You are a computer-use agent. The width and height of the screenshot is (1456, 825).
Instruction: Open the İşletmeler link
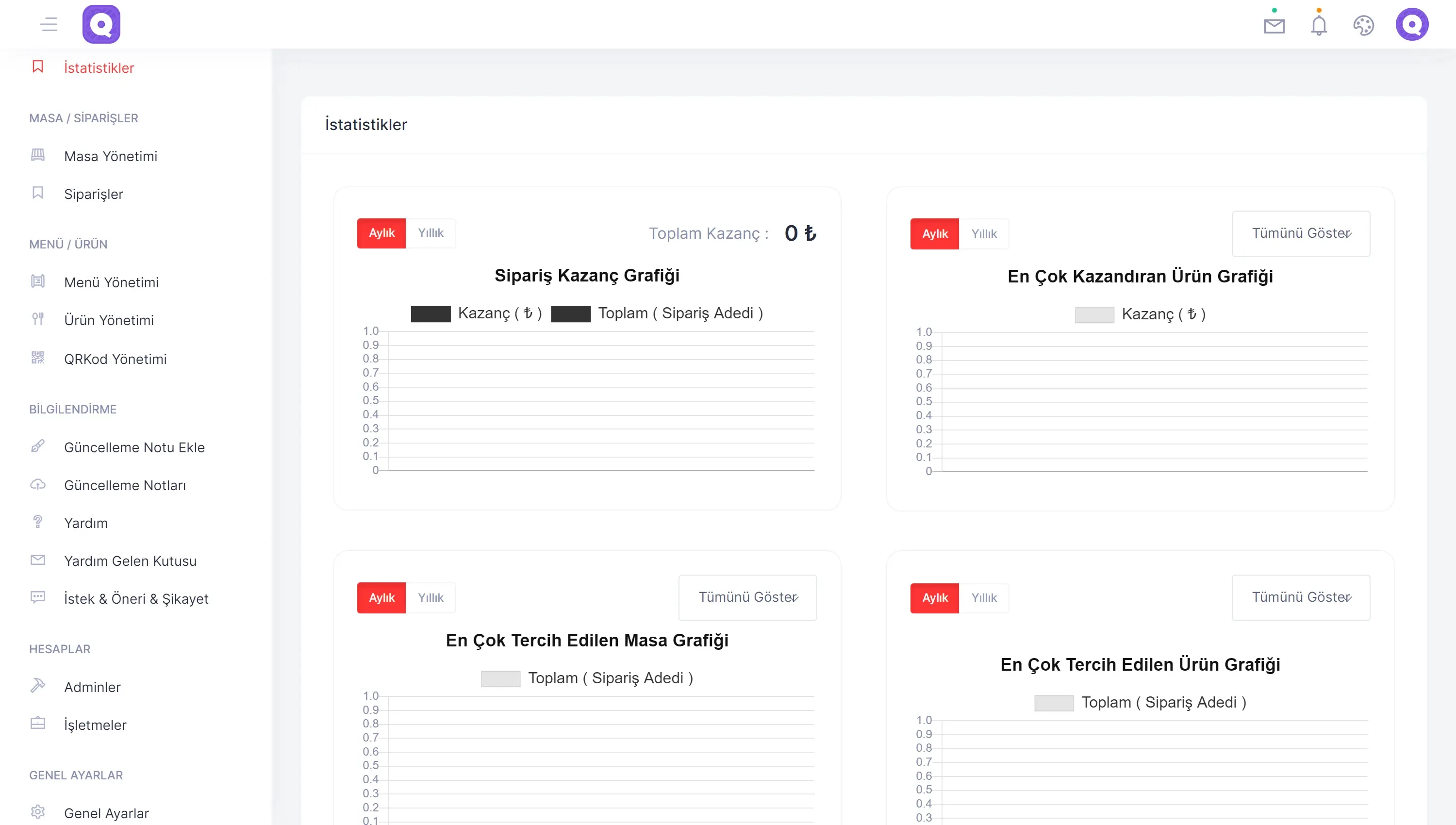(x=95, y=725)
